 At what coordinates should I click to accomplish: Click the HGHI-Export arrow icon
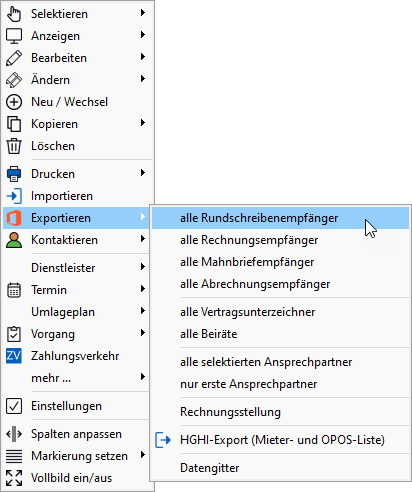tap(163, 440)
